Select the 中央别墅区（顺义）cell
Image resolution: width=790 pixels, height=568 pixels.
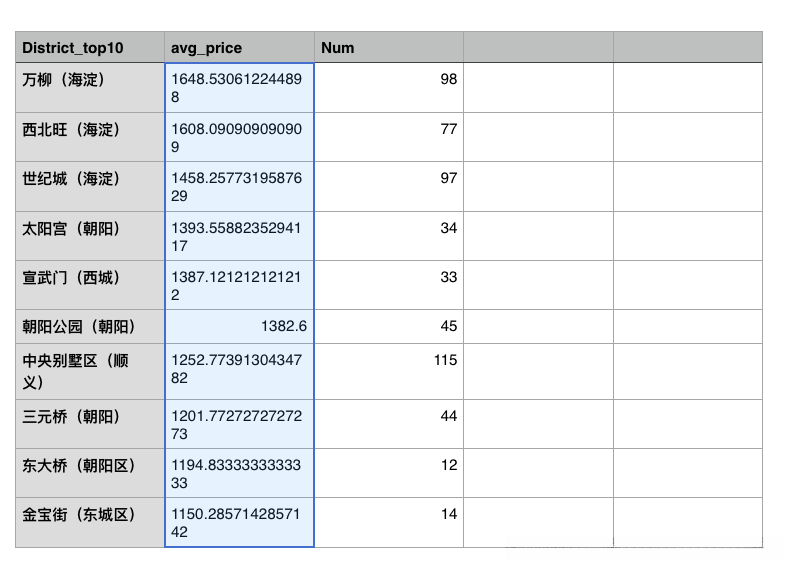90,371
